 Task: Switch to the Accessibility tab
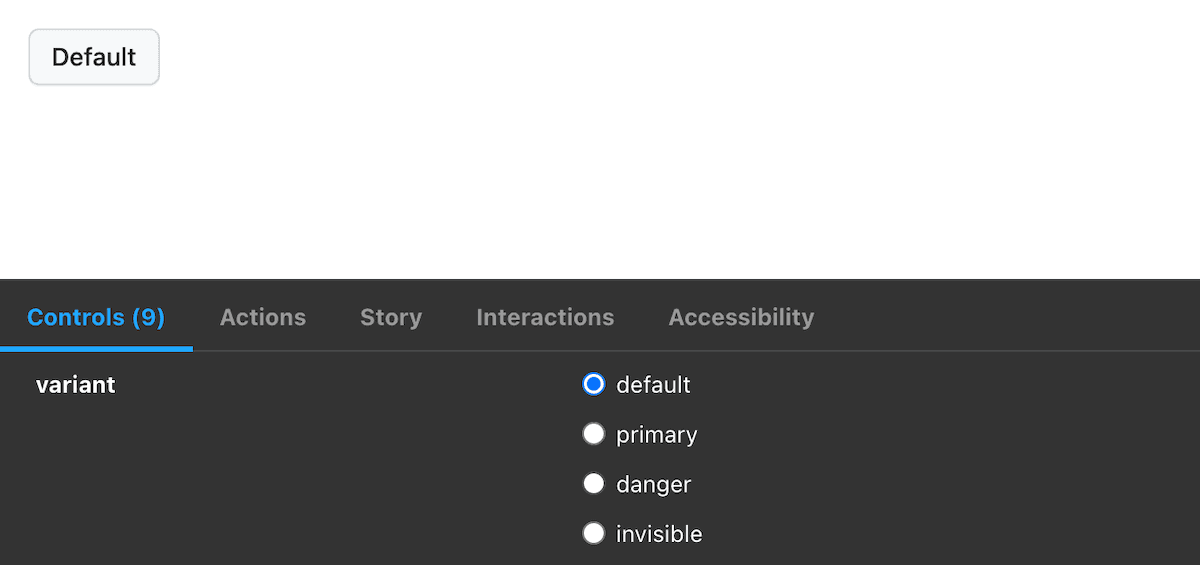741,317
